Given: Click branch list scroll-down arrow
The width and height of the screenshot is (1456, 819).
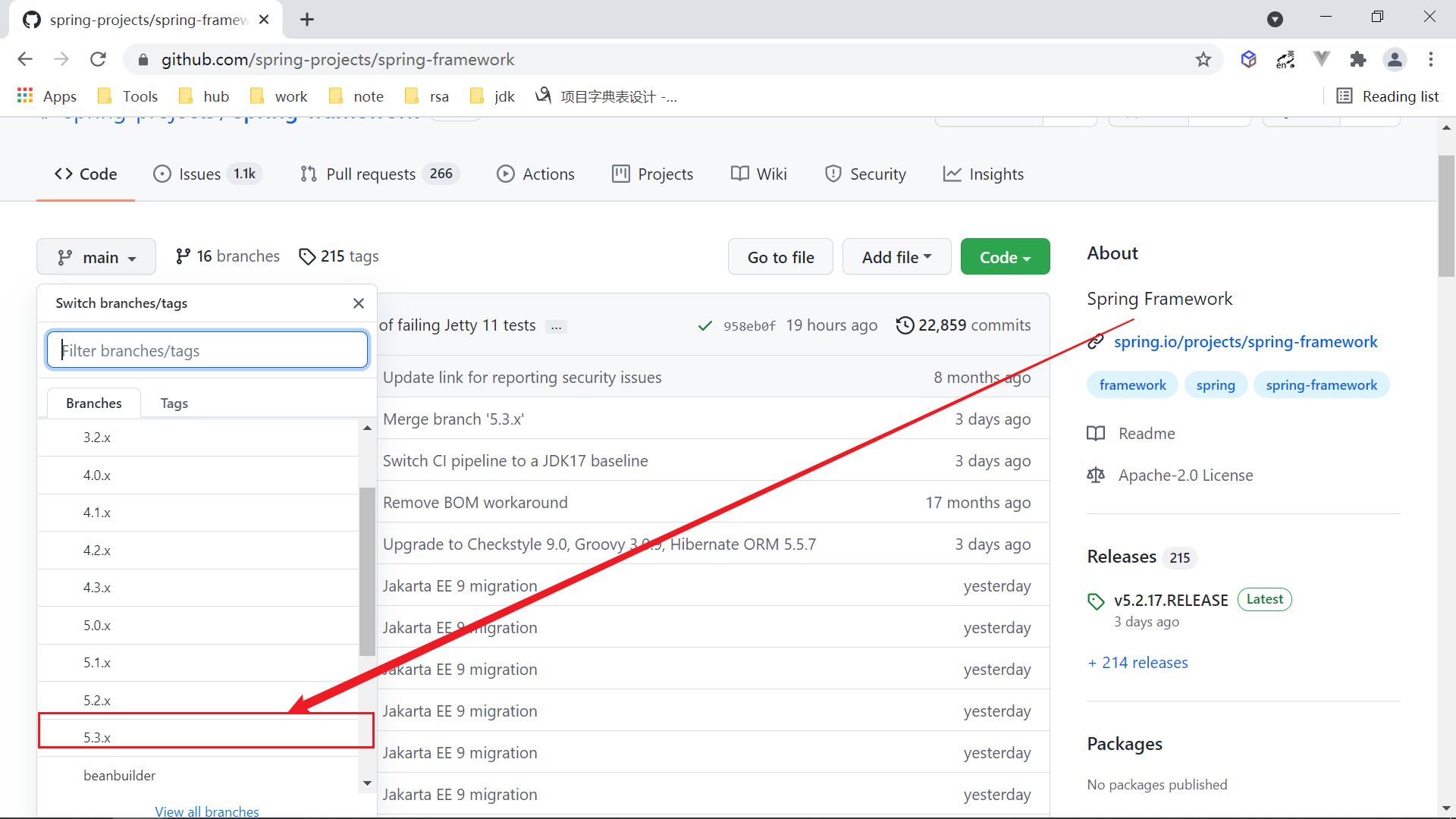Looking at the screenshot, I should [x=367, y=783].
